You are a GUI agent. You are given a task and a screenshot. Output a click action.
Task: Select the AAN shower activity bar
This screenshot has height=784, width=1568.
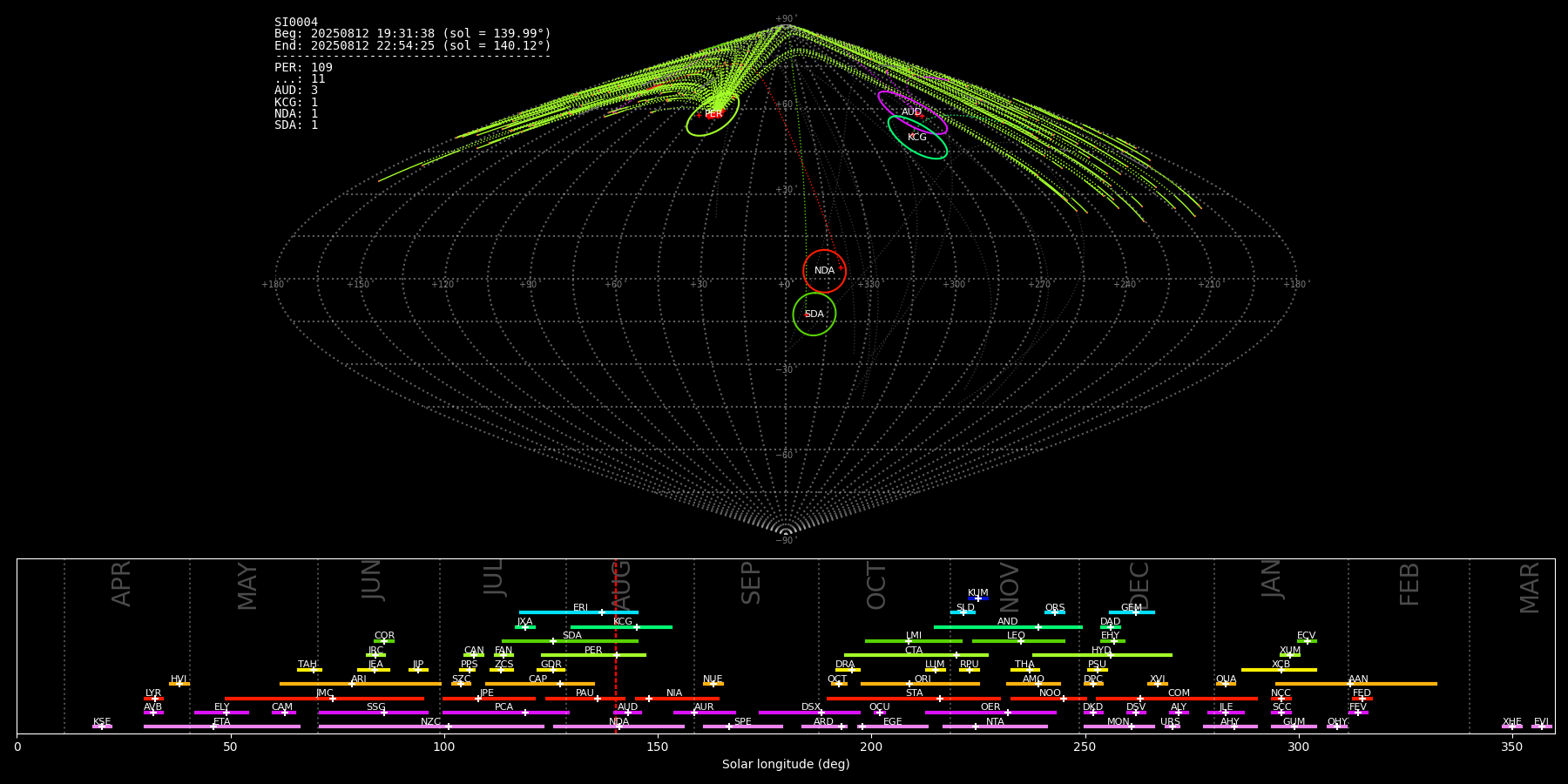[x=1356, y=684]
